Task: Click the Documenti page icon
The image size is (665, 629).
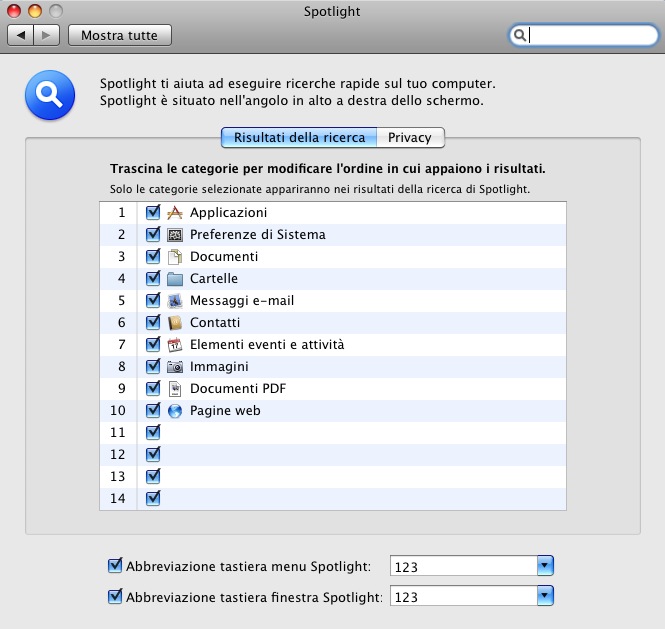Action: tap(174, 257)
